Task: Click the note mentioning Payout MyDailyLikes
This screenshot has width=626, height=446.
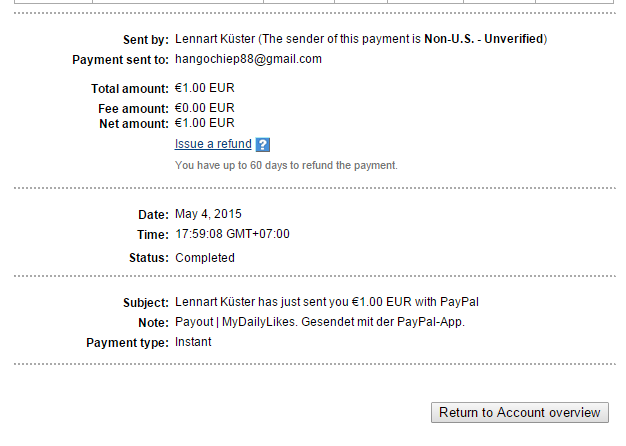Action: pyautogui.click(x=320, y=322)
